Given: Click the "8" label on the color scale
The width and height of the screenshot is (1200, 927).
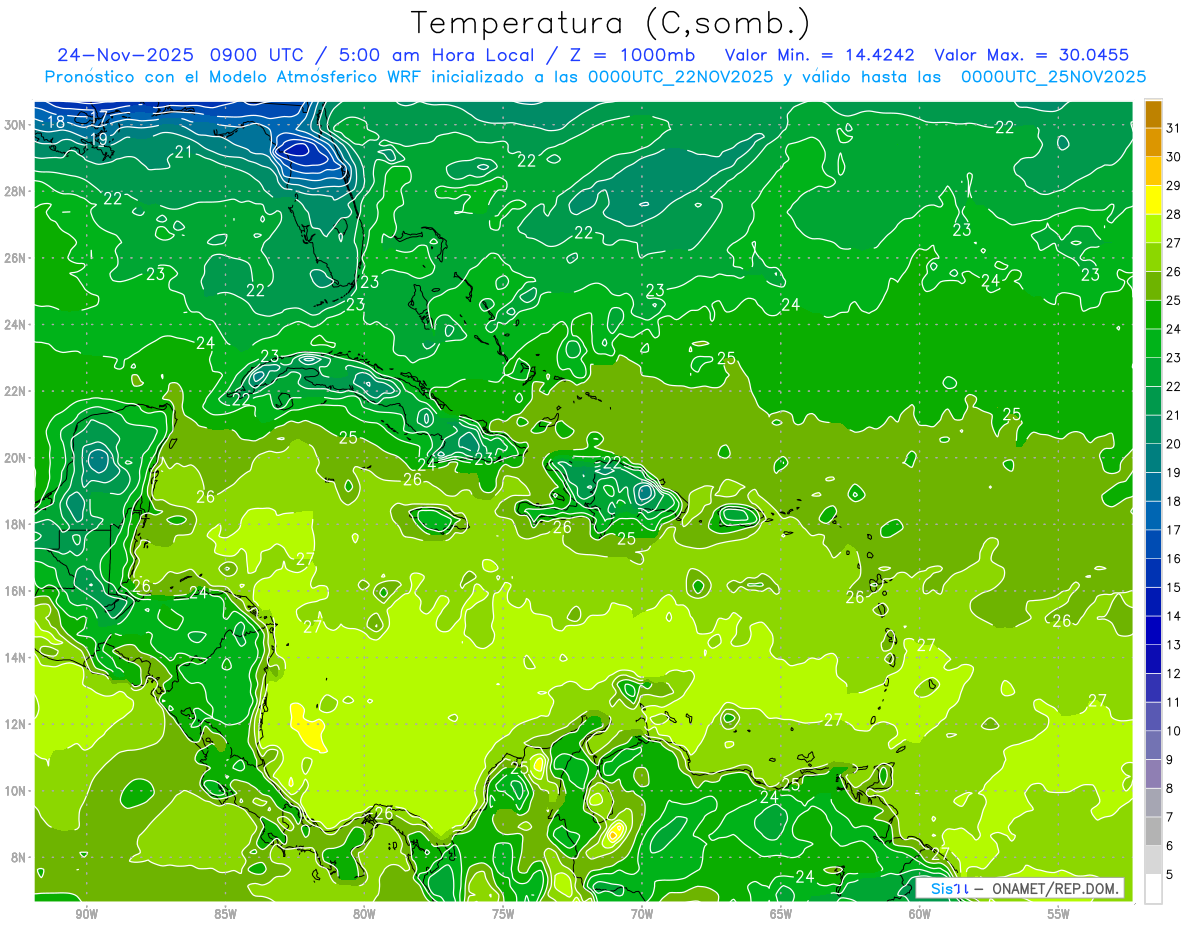Looking at the screenshot, I should 1169,788.
